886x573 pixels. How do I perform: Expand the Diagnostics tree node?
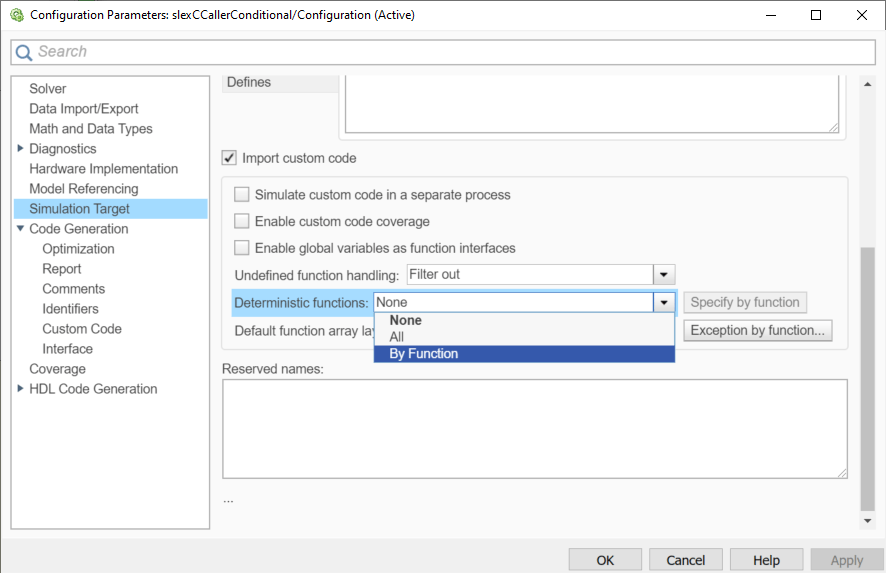tap(21, 149)
